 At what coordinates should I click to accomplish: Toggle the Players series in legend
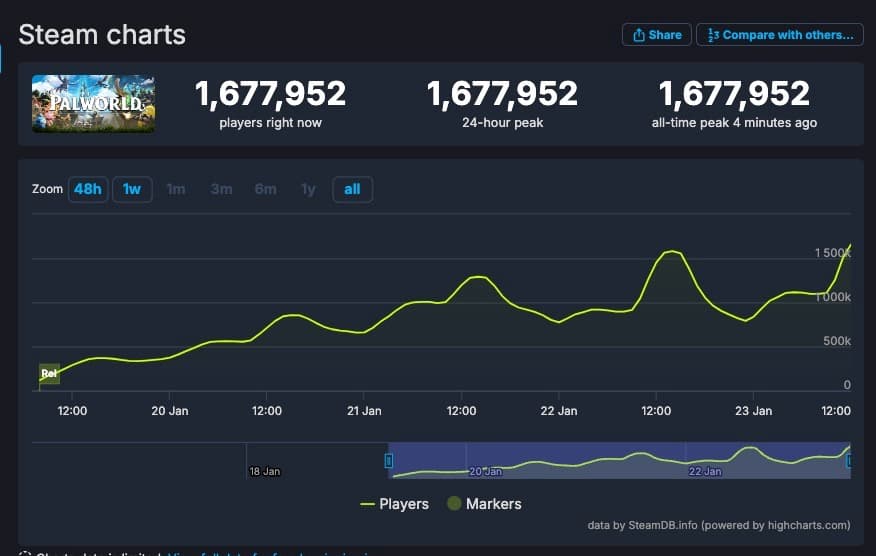(394, 504)
